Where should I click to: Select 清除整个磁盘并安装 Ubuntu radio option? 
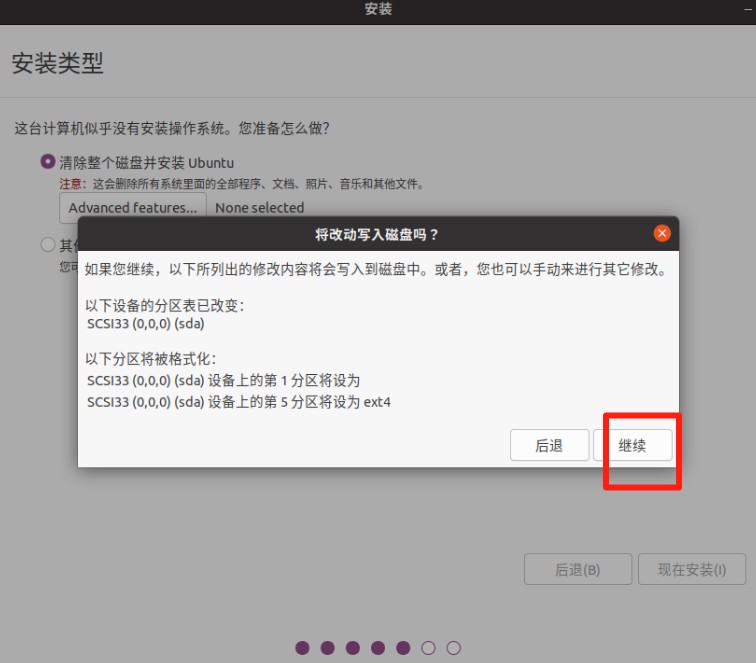click(48, 162)
